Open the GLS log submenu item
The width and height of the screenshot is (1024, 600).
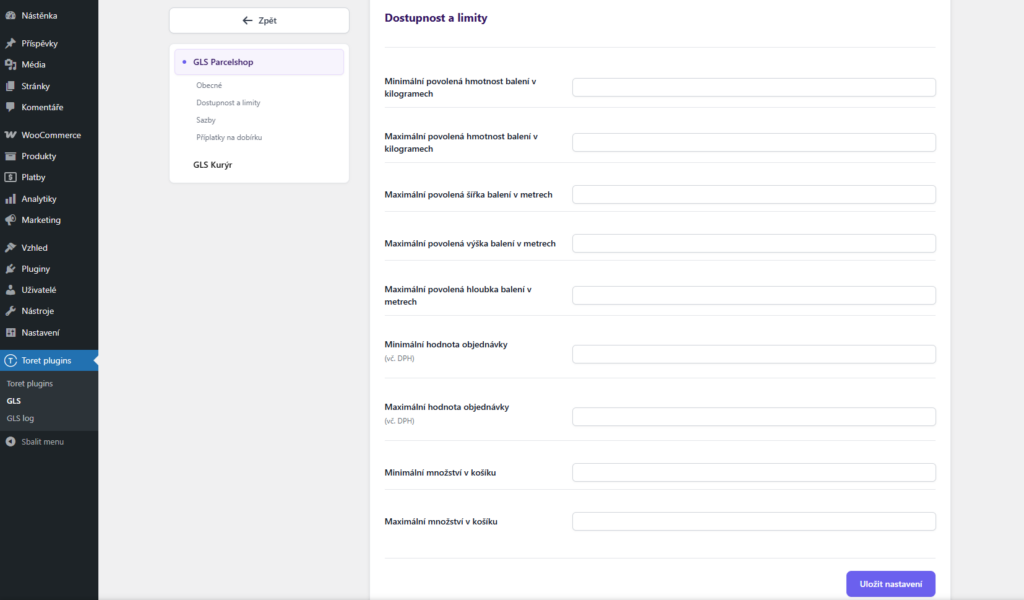point(20,418)
